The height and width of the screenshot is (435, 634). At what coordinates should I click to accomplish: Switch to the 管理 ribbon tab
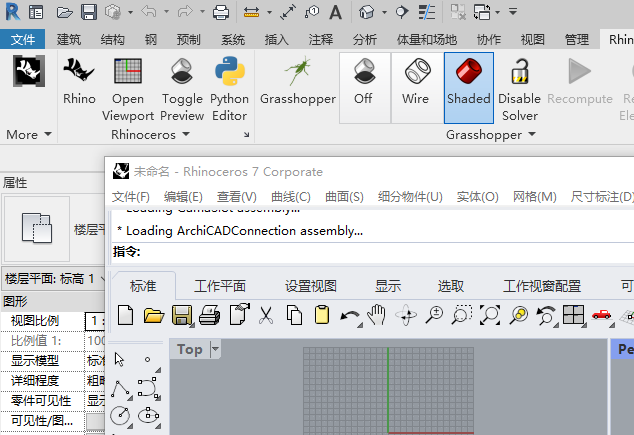pos(576,39)
